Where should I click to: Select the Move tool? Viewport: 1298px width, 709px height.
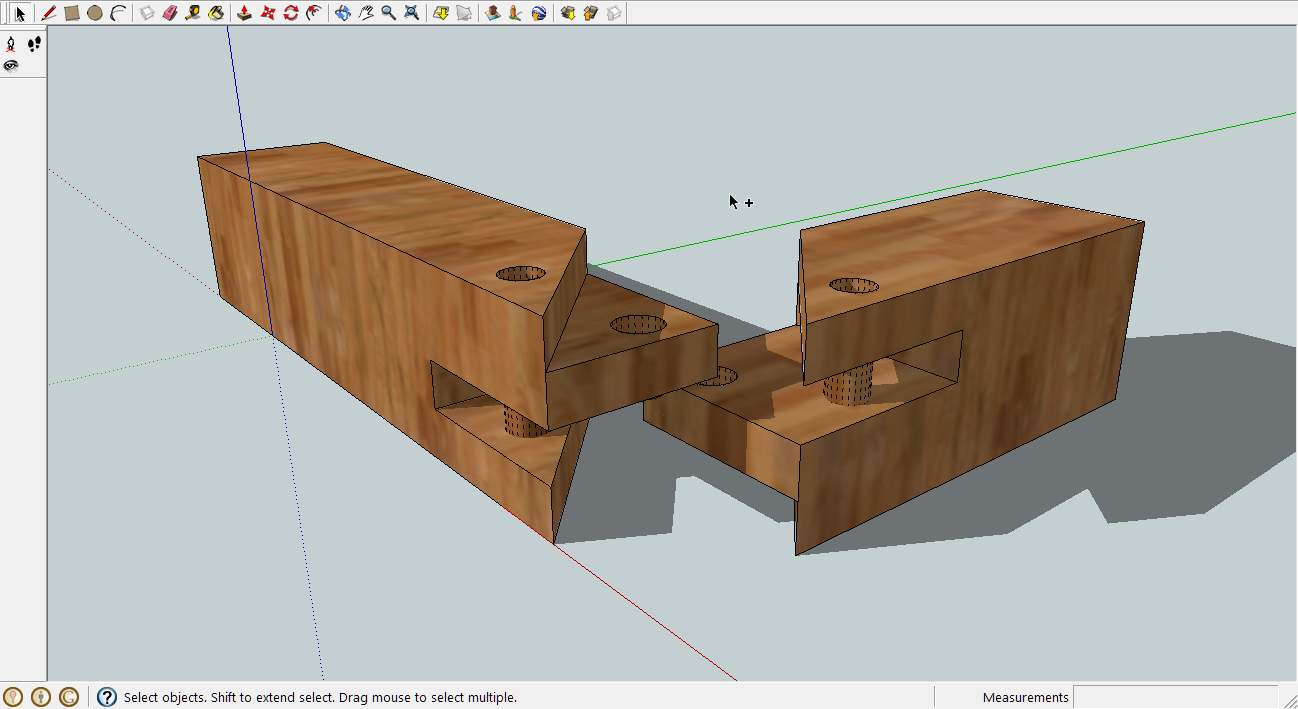click(267, 13)
